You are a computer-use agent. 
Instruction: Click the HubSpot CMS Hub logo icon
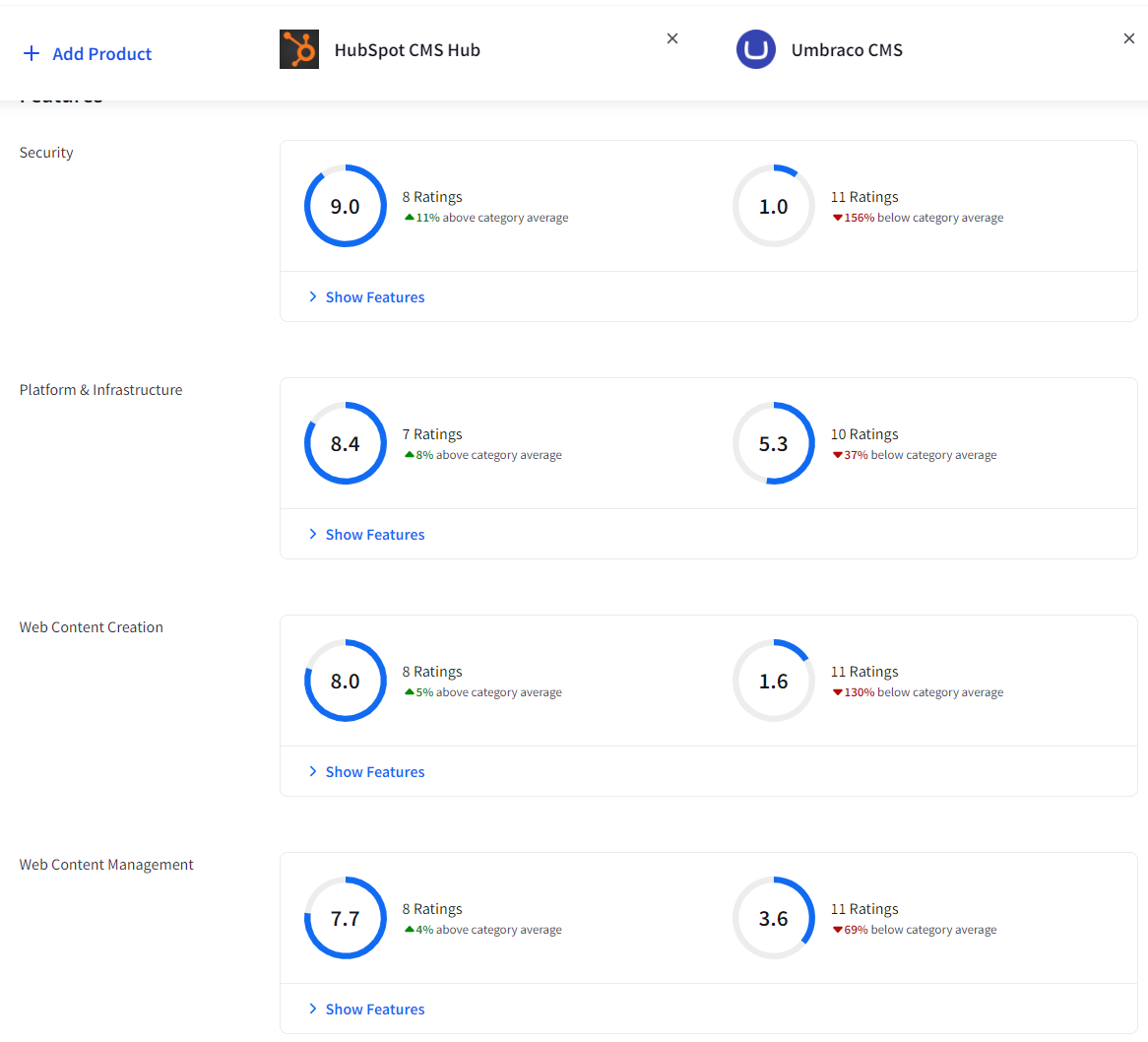tap(298, 49)
